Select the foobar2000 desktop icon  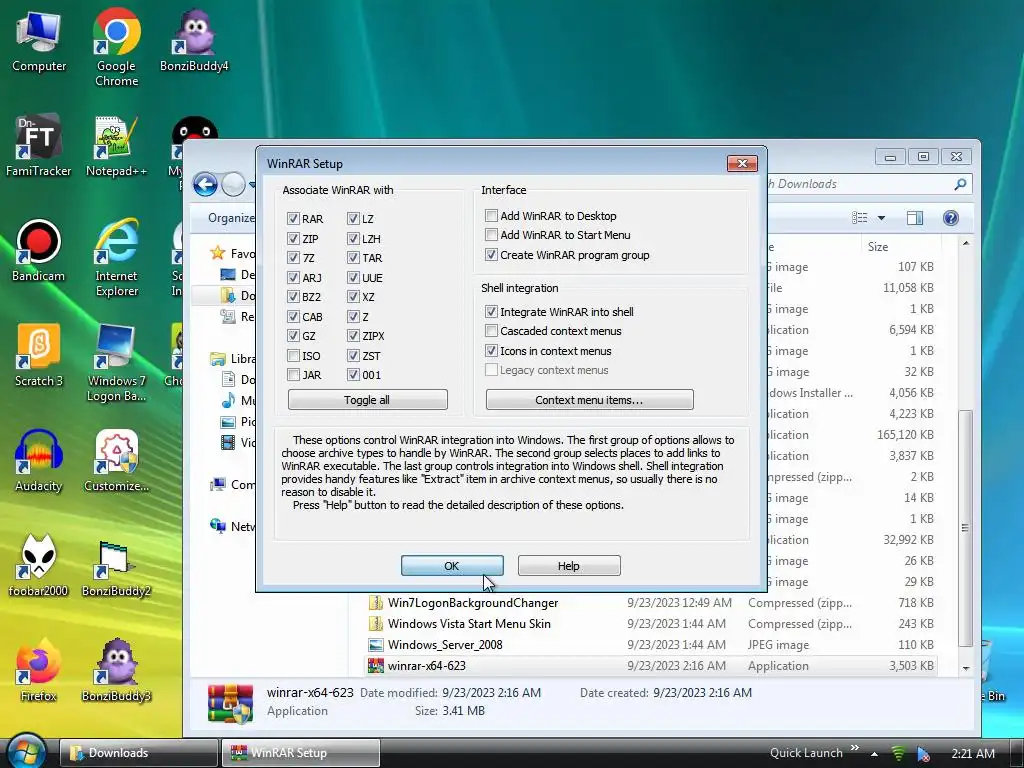point(38,566)
